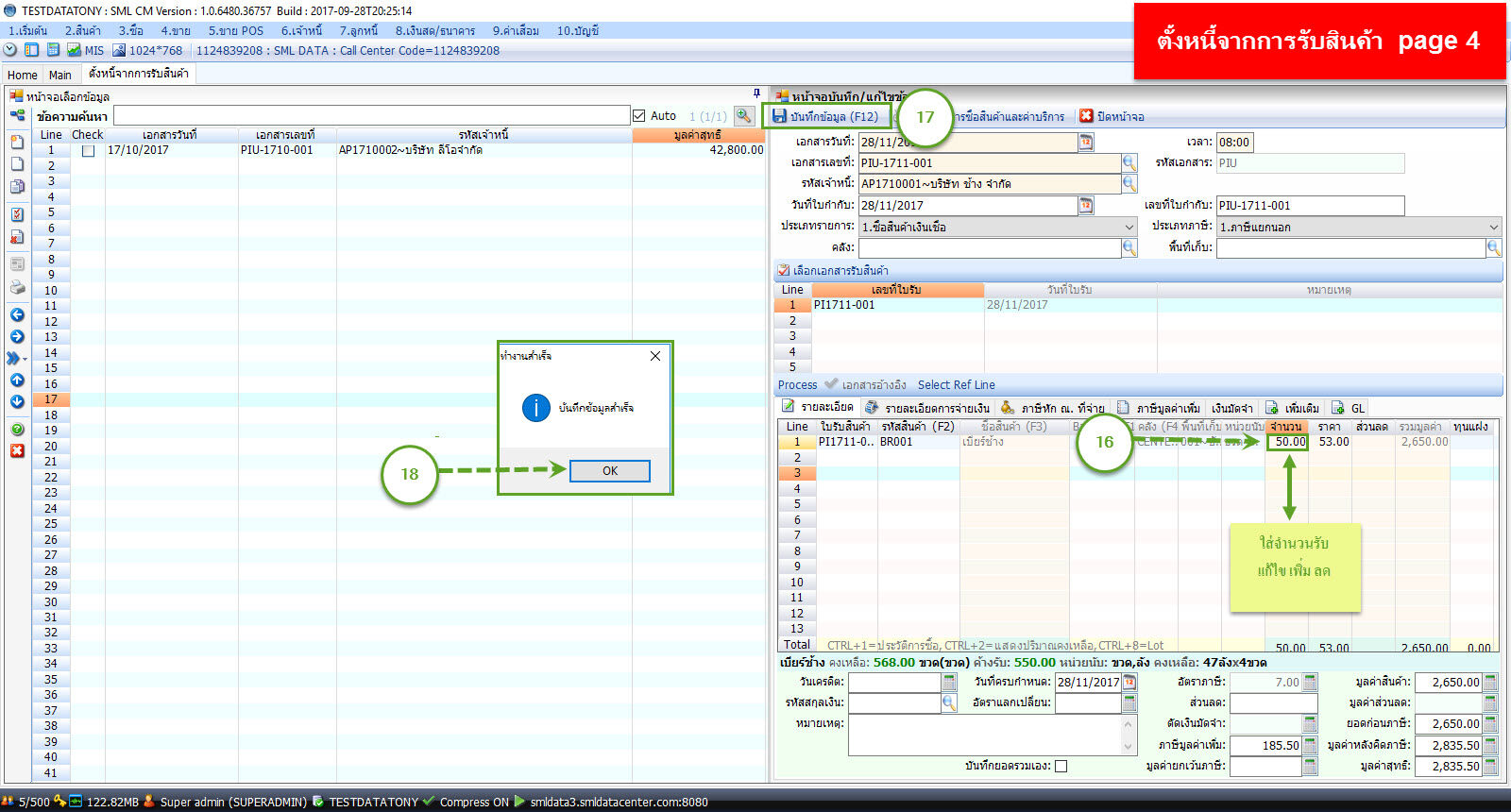Screen dimensions: 1511x812
Task: Click the blue right arrow navigation icon
Action: click(x=17, y=336)
